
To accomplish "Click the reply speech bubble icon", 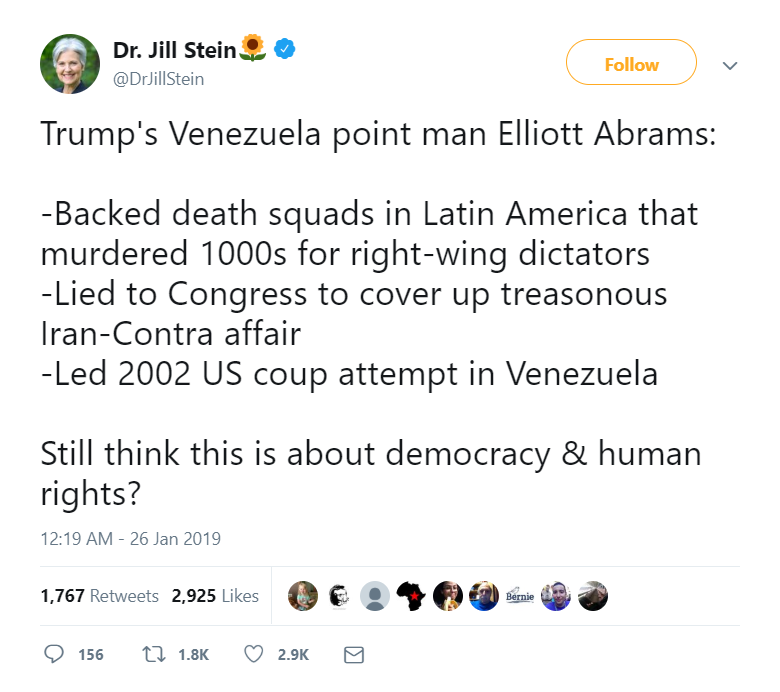I will coord(54,654).
